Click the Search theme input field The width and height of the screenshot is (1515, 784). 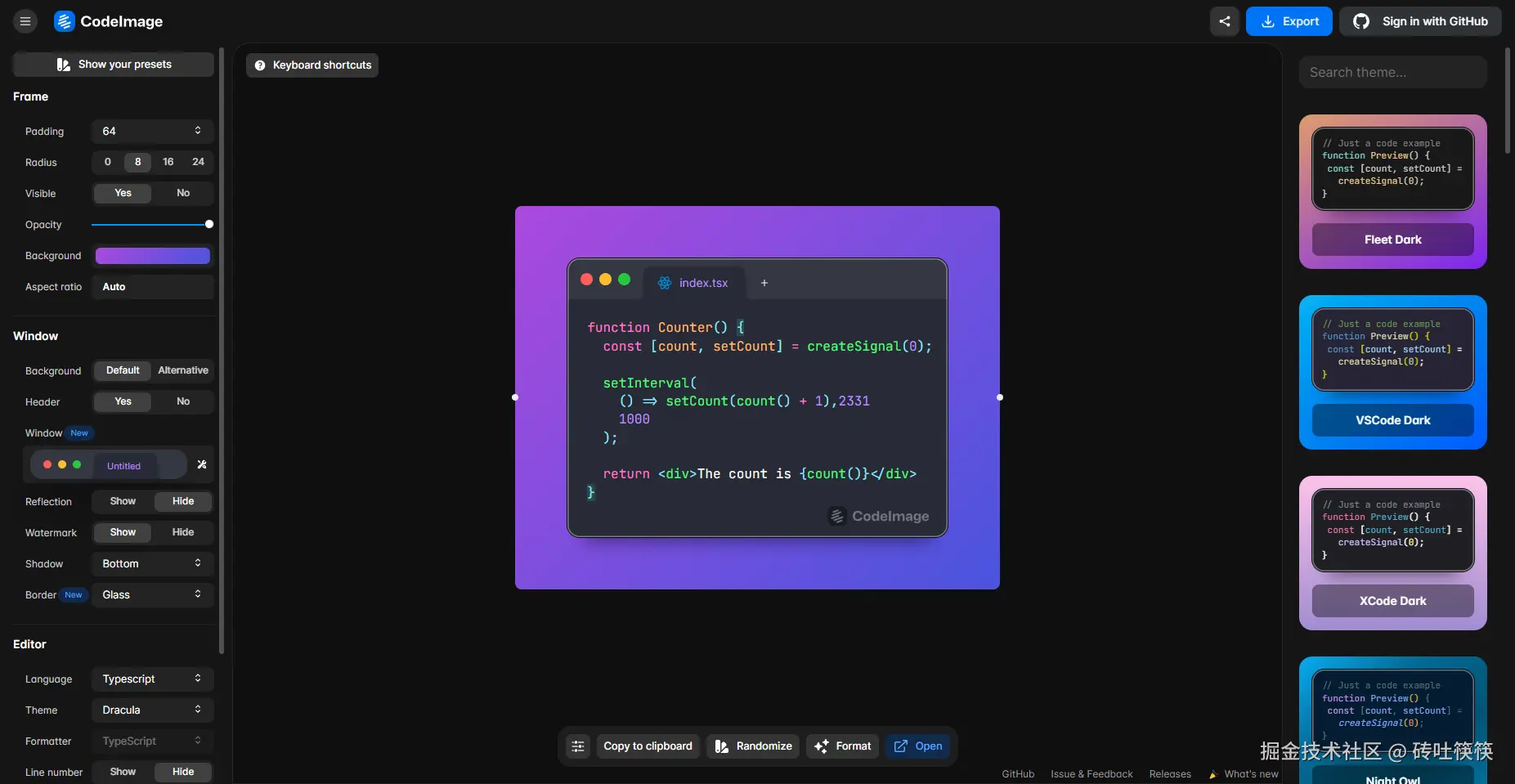coord(1392,72)
